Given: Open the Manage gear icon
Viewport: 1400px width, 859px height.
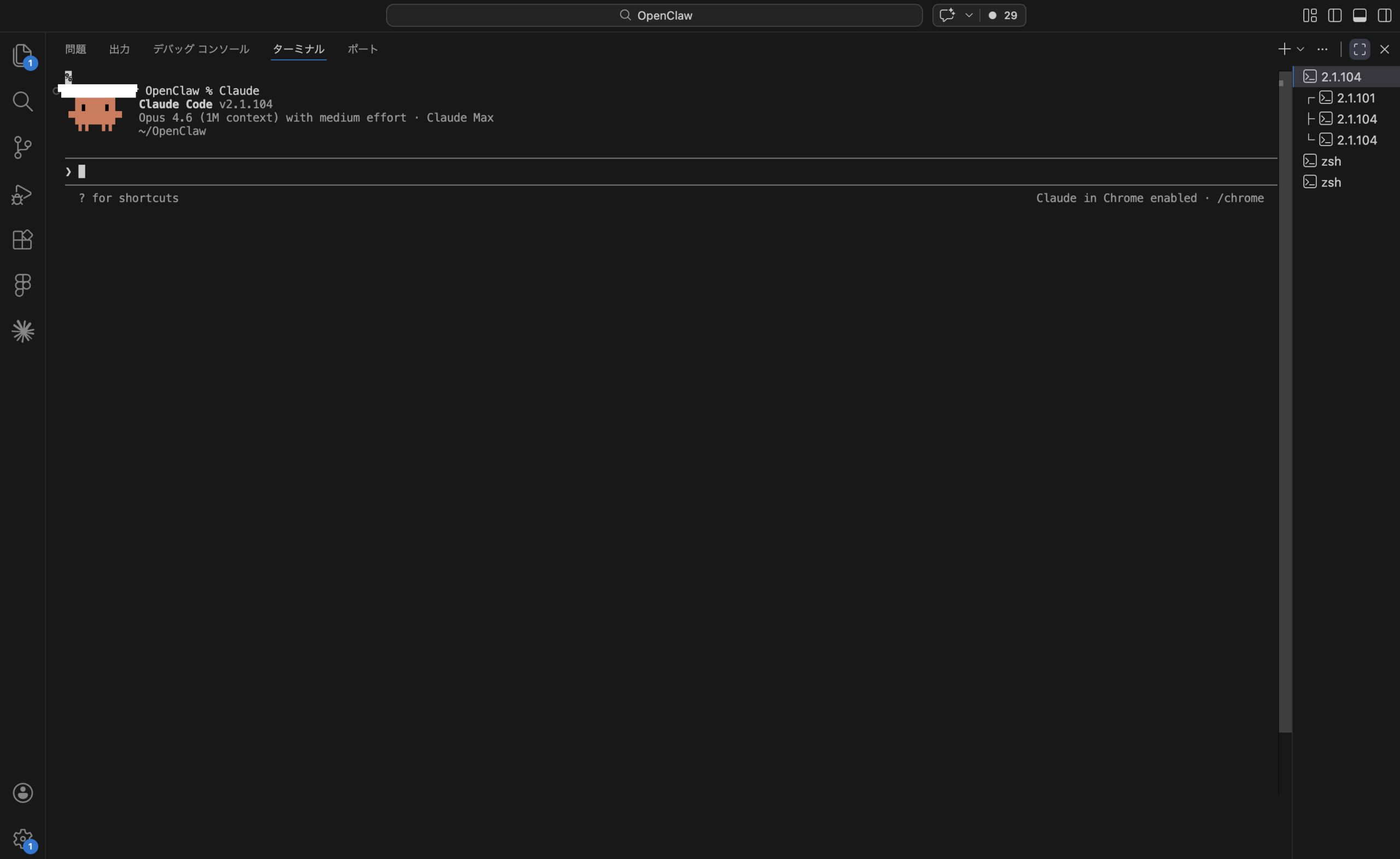Looking at the screenshot, I should pos(23,838).
